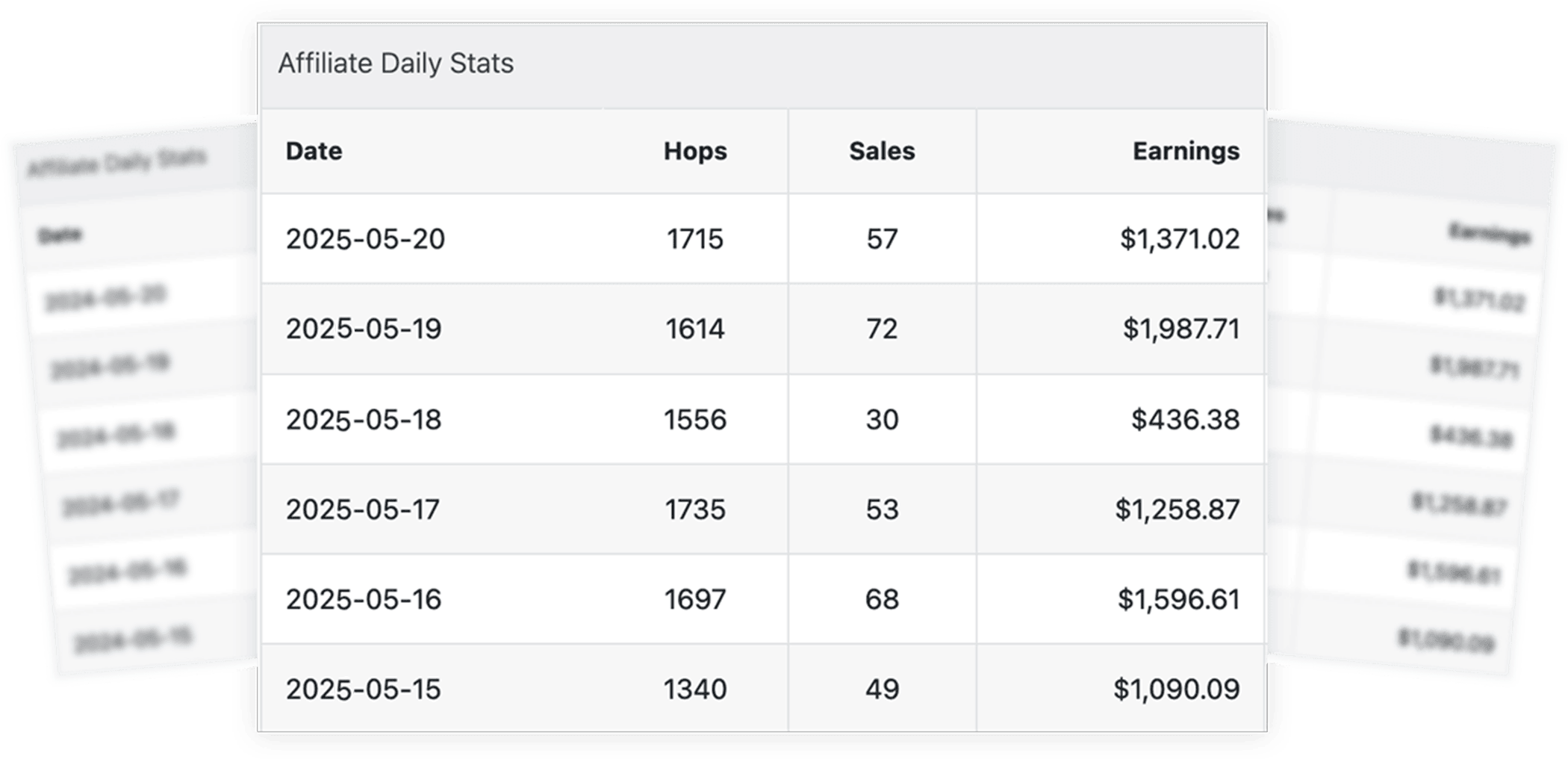Select the 2025-05-16 date cell

click(364, 599)
